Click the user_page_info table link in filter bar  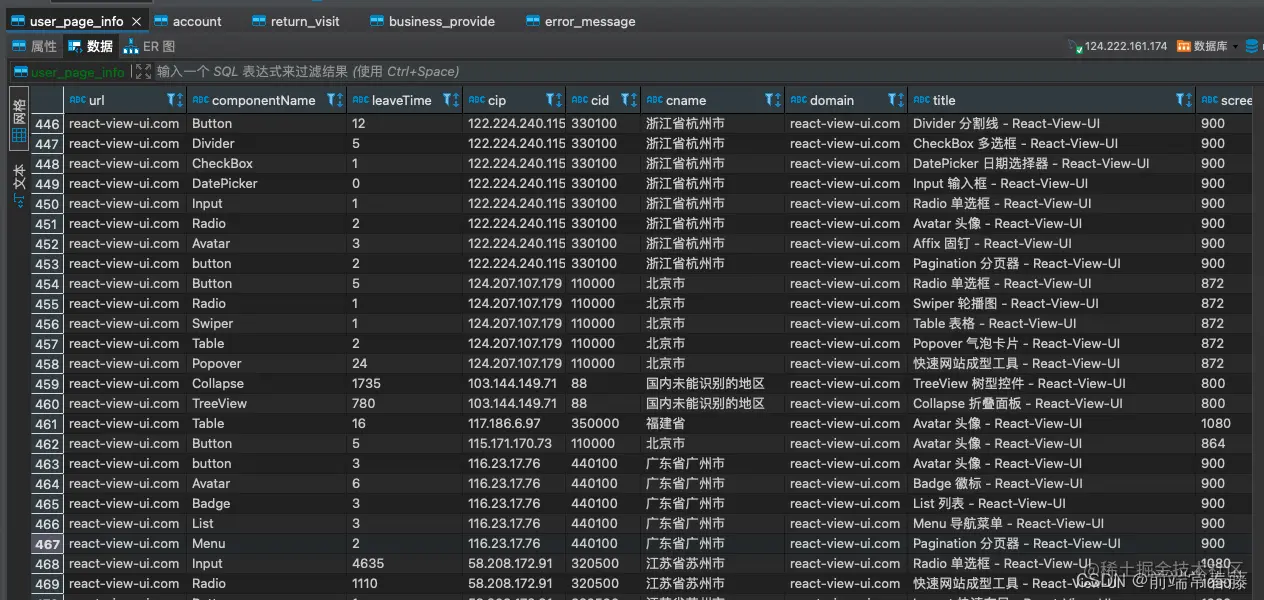point(69,72)
